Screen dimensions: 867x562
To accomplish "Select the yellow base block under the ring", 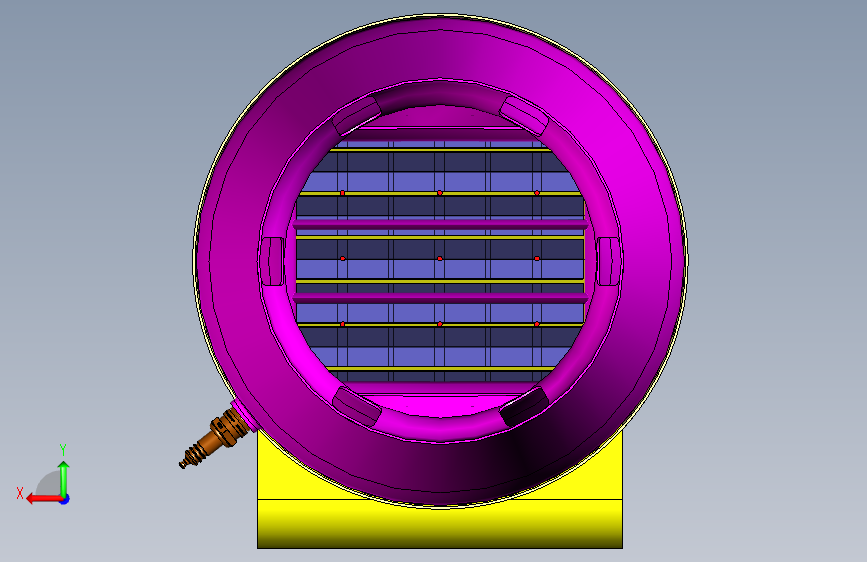I will coord(440,523).
